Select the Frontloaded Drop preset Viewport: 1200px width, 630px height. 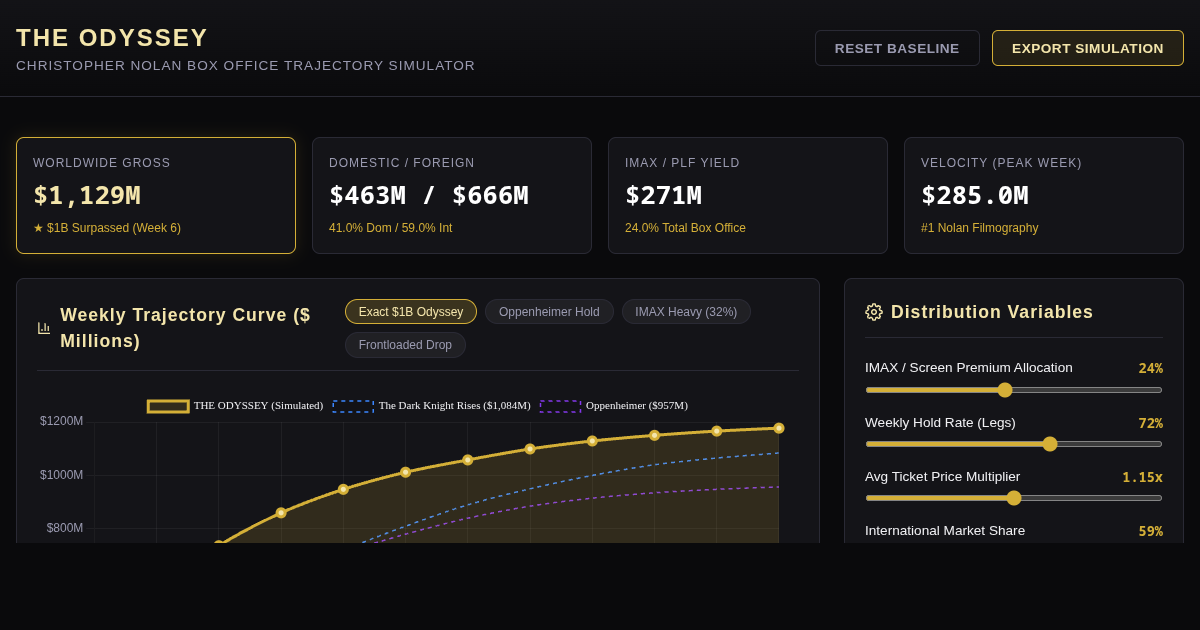(x=405, y=345)
